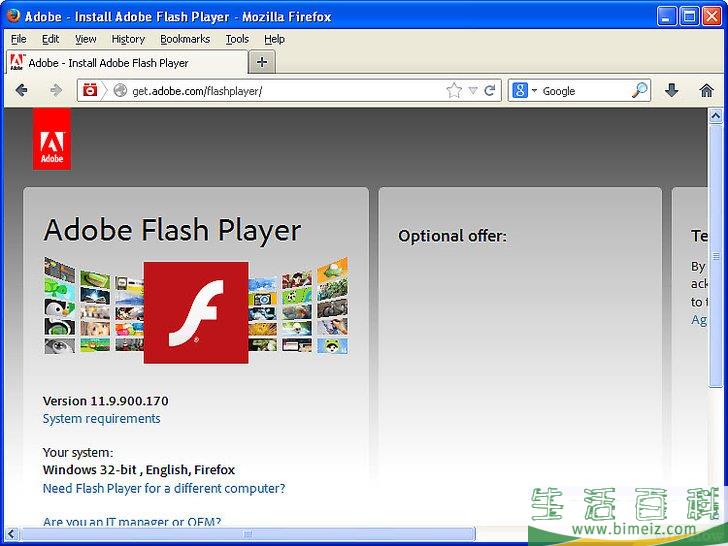Screen dimensions: 728x546
Task: Reload the page with the refresh icon
Action: tap(489, 90)
